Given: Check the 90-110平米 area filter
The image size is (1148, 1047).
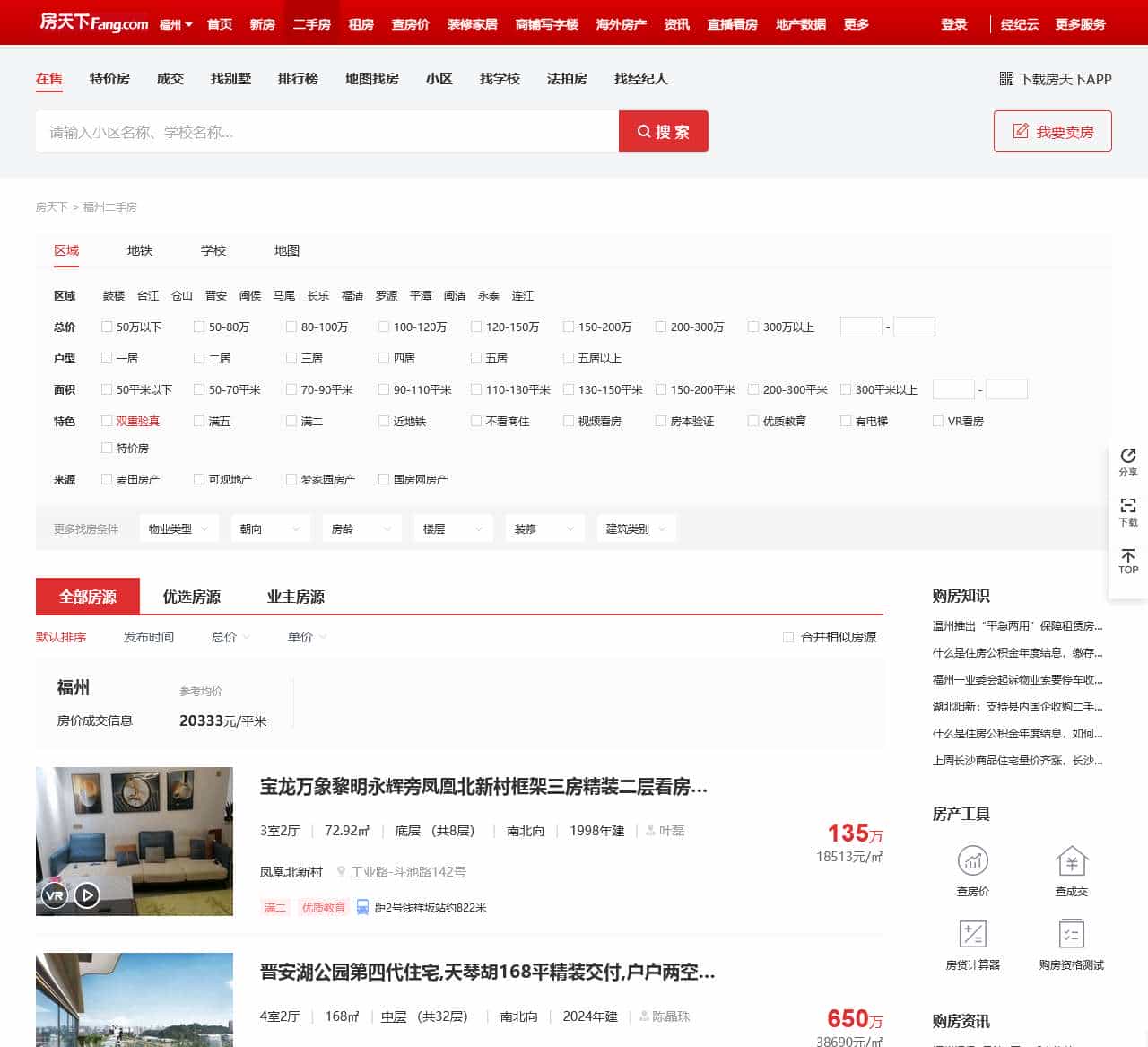Looking at the screenshot, I should pos(384,389).
